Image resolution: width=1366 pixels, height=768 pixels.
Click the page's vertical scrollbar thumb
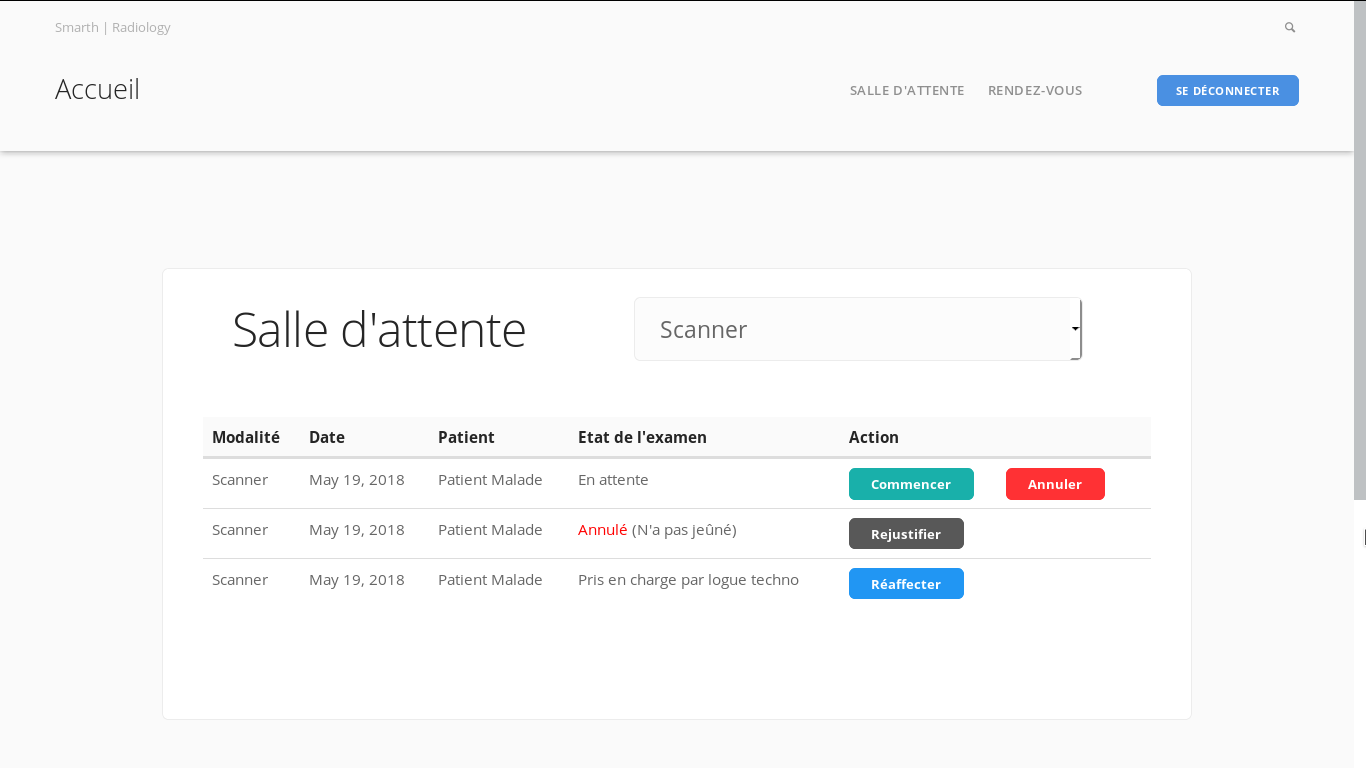click(1360, 250)
